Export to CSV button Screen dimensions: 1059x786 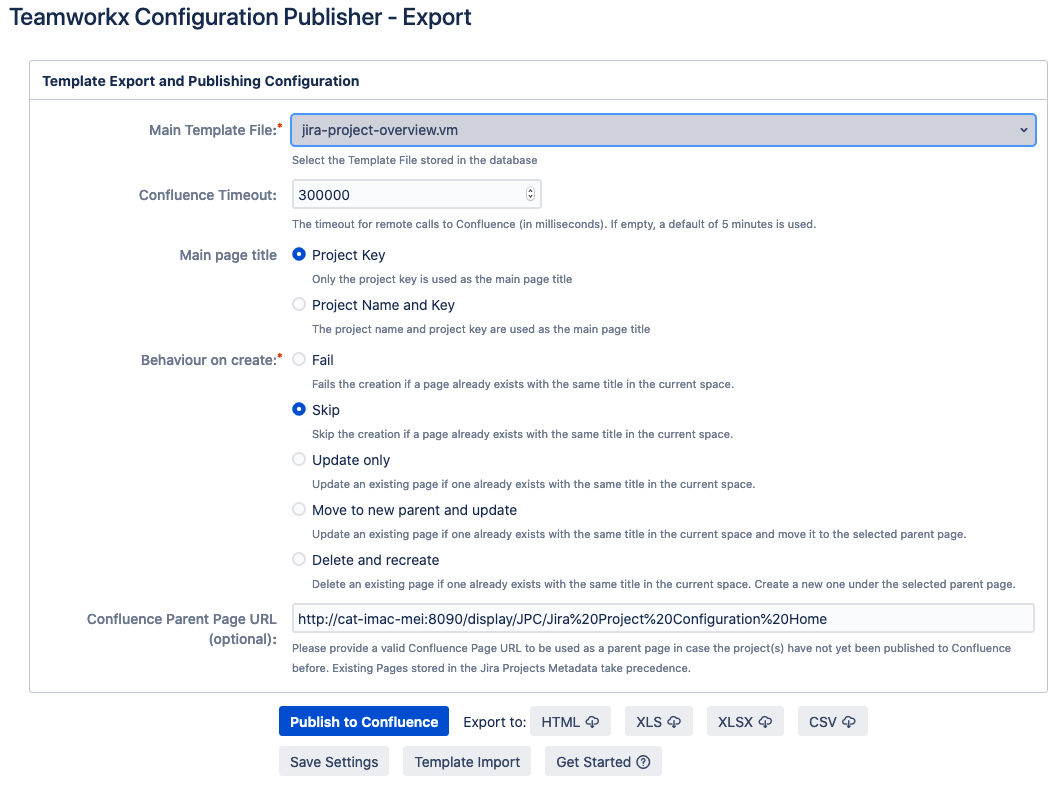(833, 722)
